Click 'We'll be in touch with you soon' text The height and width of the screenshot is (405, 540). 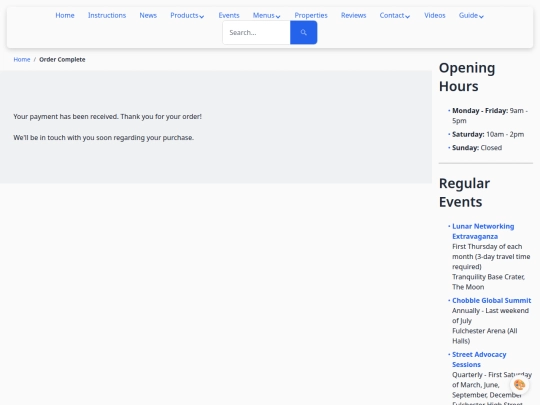click(104, 137)
